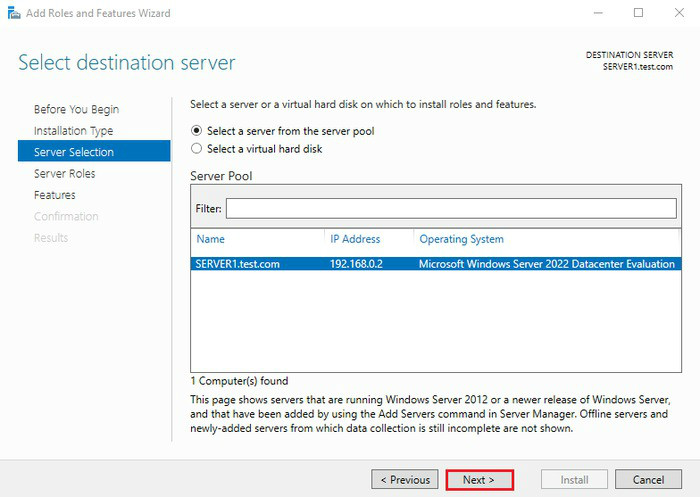This screenshot has width=700, height=497.
Task: Sort server pool by Name column
Action: pyautogui.click(x=211, y=239)
